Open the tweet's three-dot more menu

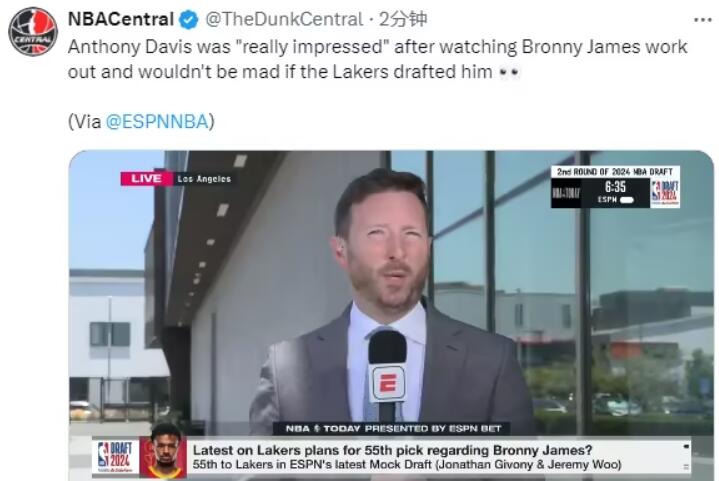(x=702, y=20)
